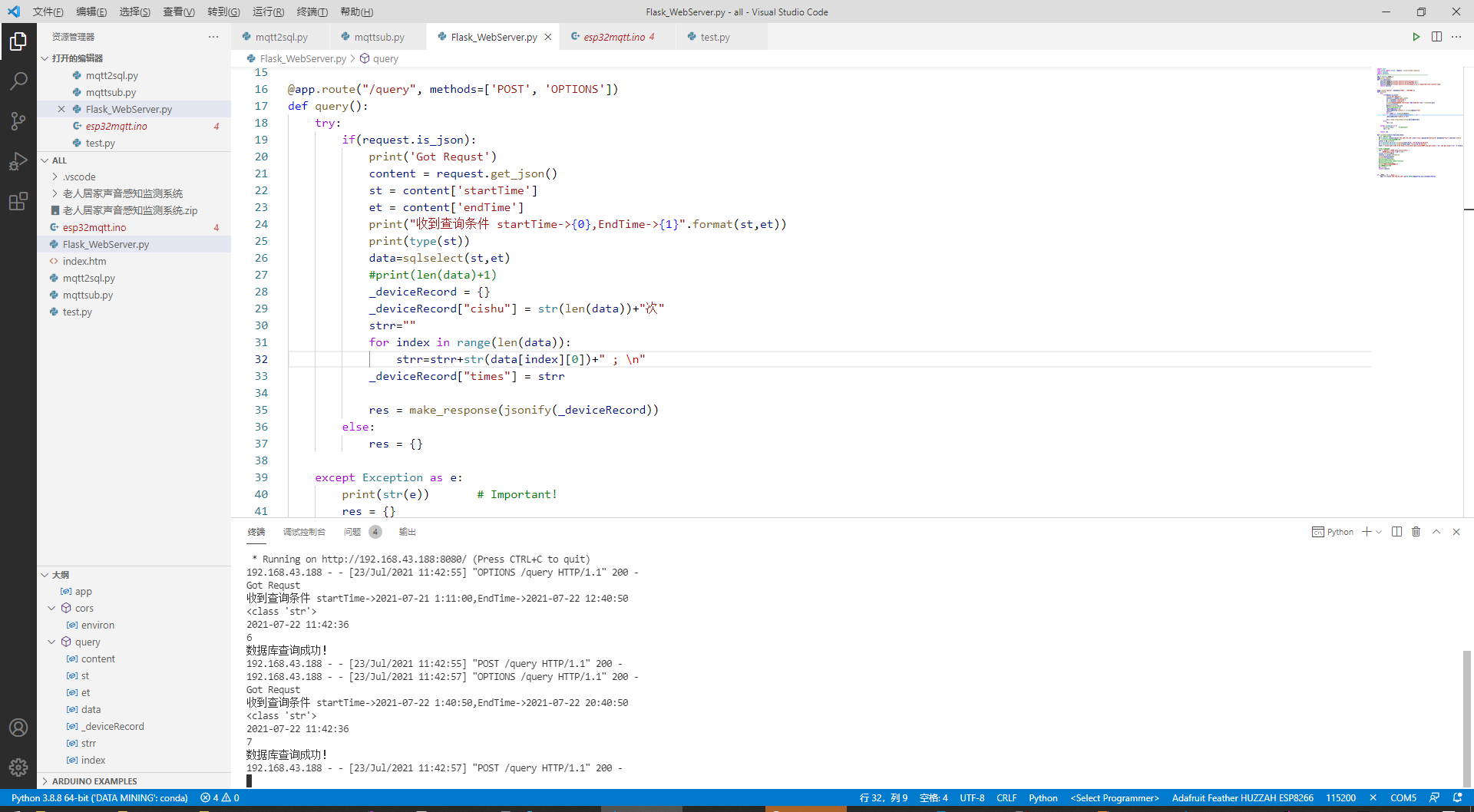Screen dimensions: 1474x812
Task: Select COM5 serial port
Action: point(1403,798)
